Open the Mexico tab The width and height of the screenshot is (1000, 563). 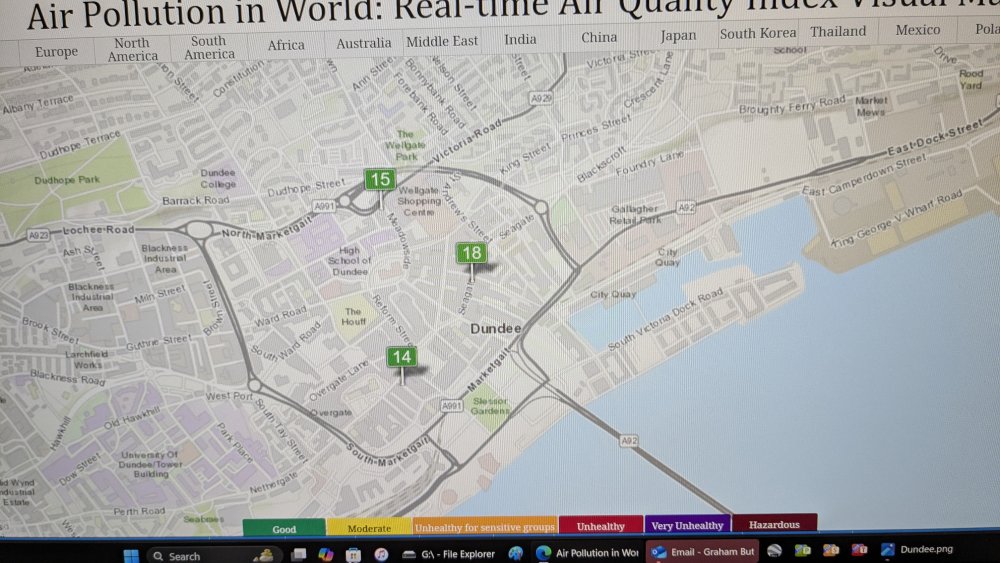[x=918, y=30]
